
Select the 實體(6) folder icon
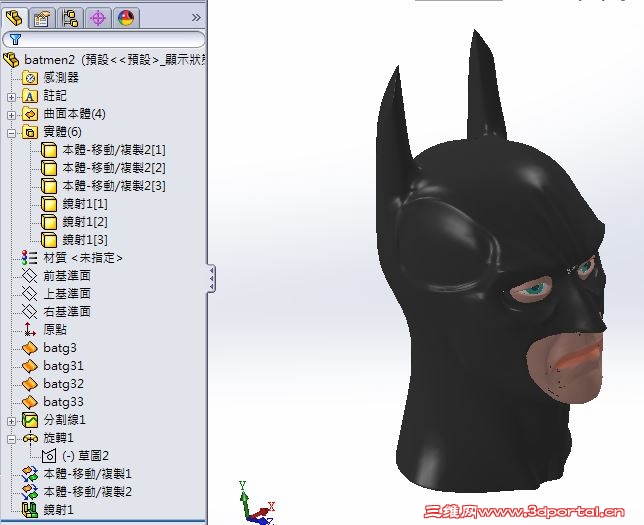[30, 132]
